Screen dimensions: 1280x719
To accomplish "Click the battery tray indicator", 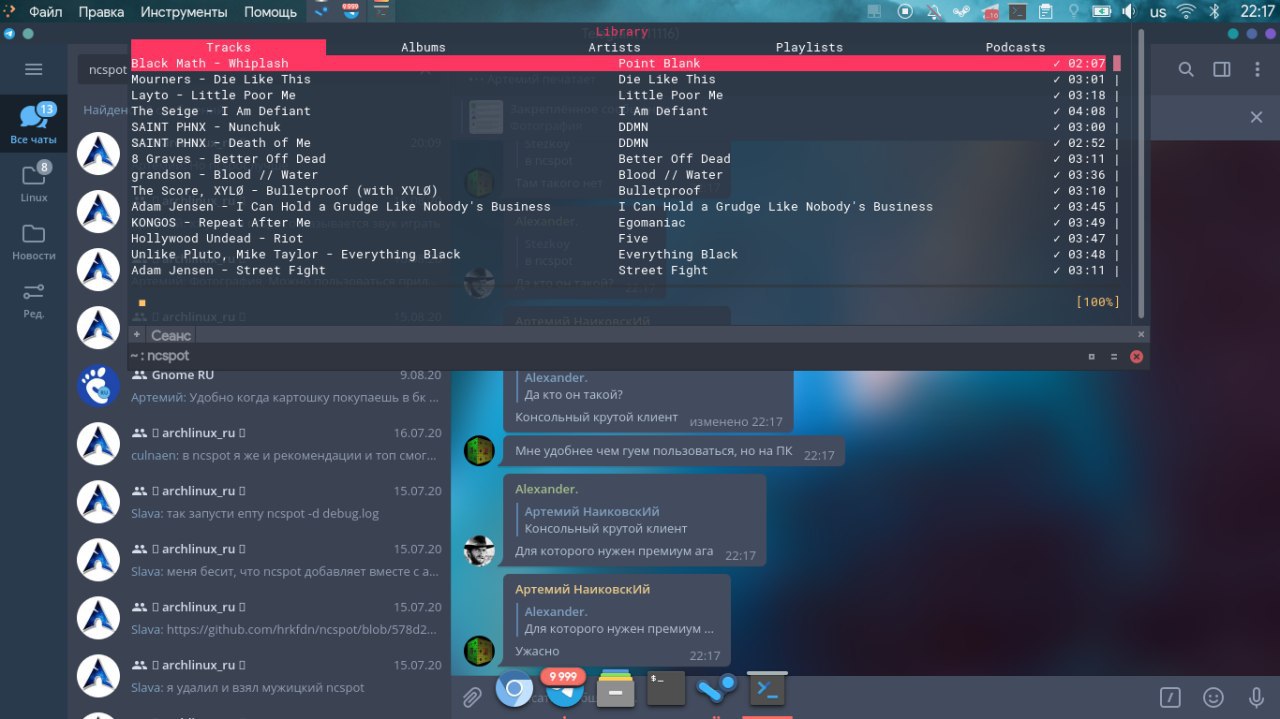I will click(1101, 12).
